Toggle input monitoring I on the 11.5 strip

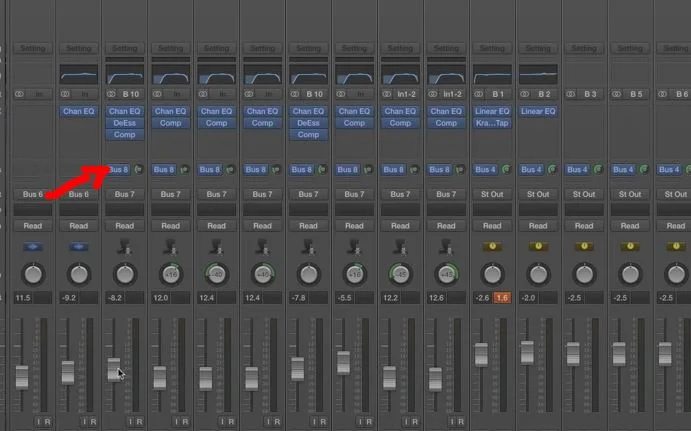point(38,422)
